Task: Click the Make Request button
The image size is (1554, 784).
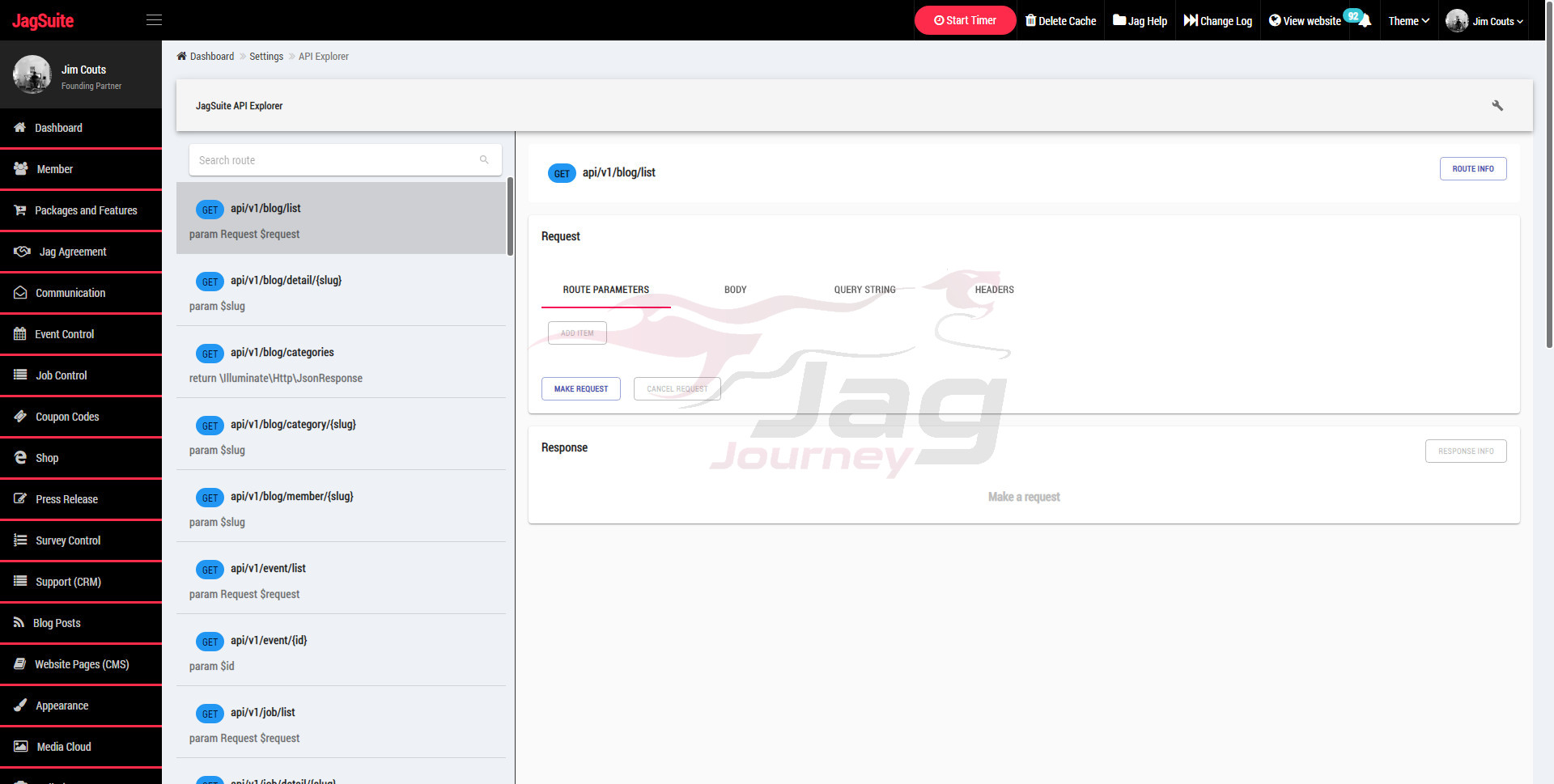Action: click(581, 388)
